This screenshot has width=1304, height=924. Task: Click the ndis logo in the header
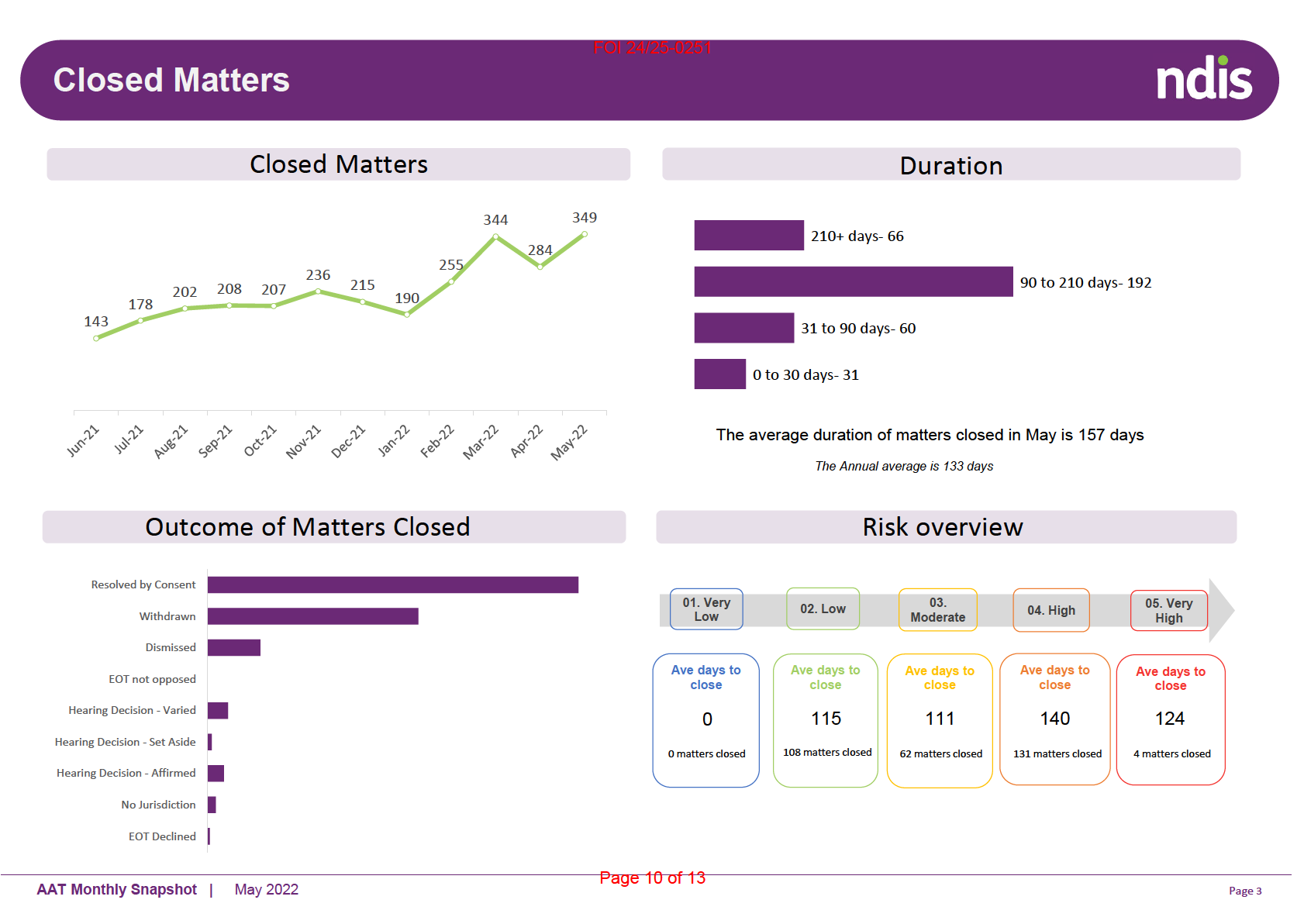[1203, 79]
